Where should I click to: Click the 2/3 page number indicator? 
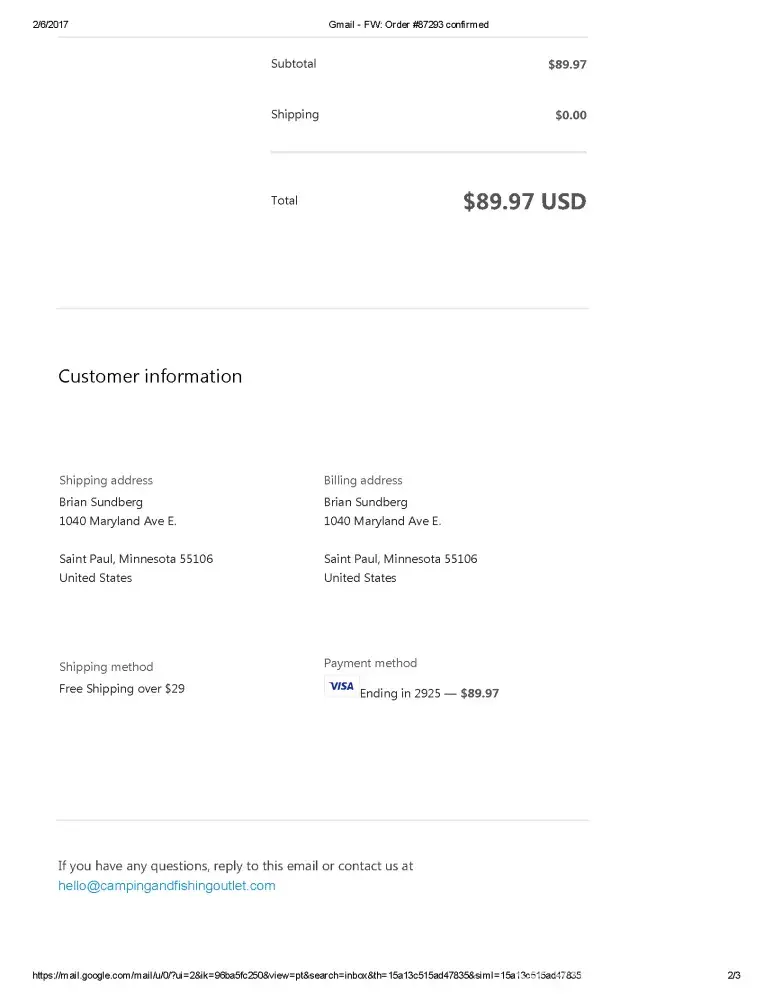pyautogui.click(x=734, y=975)
